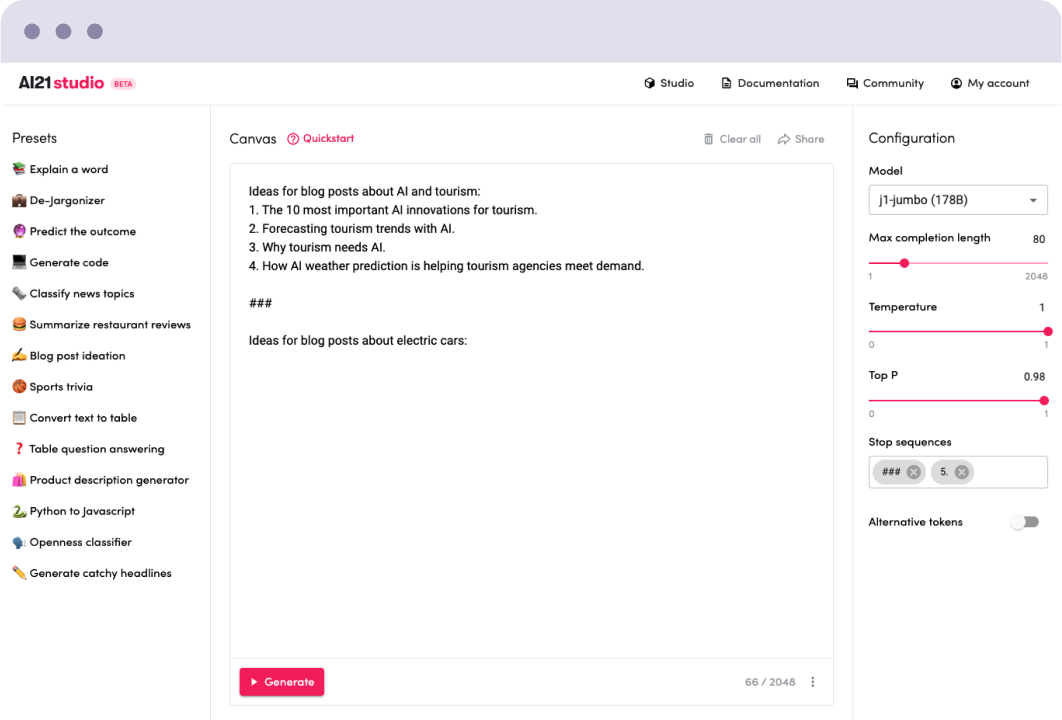Remove the "5." stop sequence chip

click(x=961, y=472)
